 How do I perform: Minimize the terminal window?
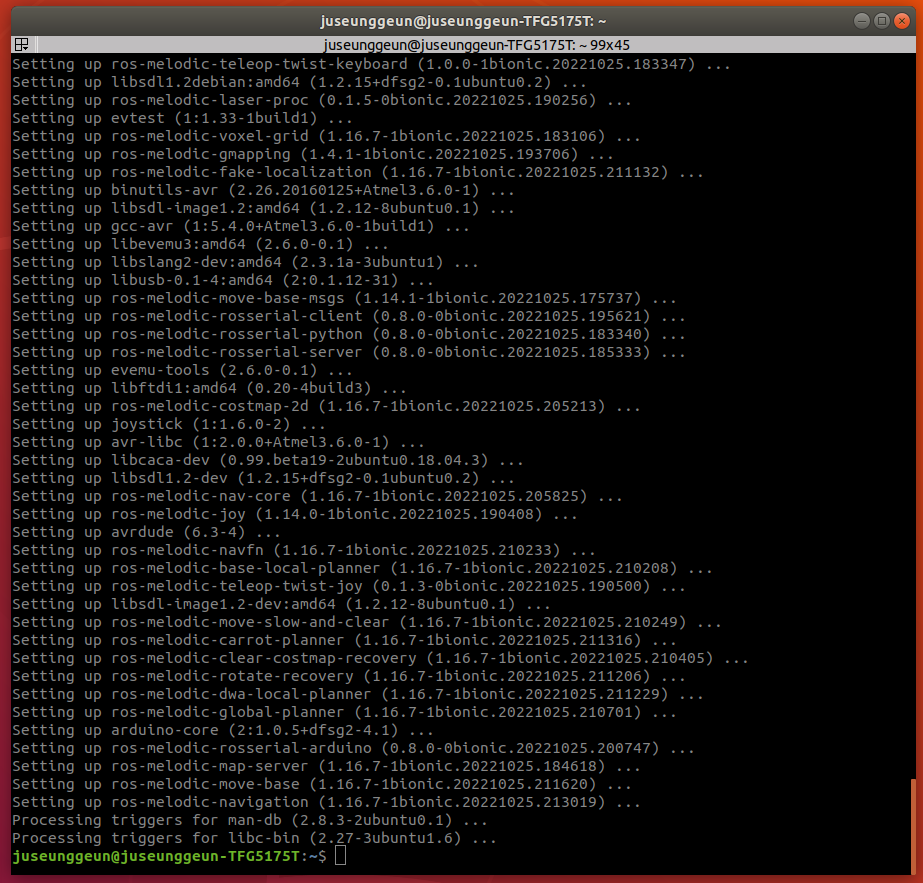(862, 21)
